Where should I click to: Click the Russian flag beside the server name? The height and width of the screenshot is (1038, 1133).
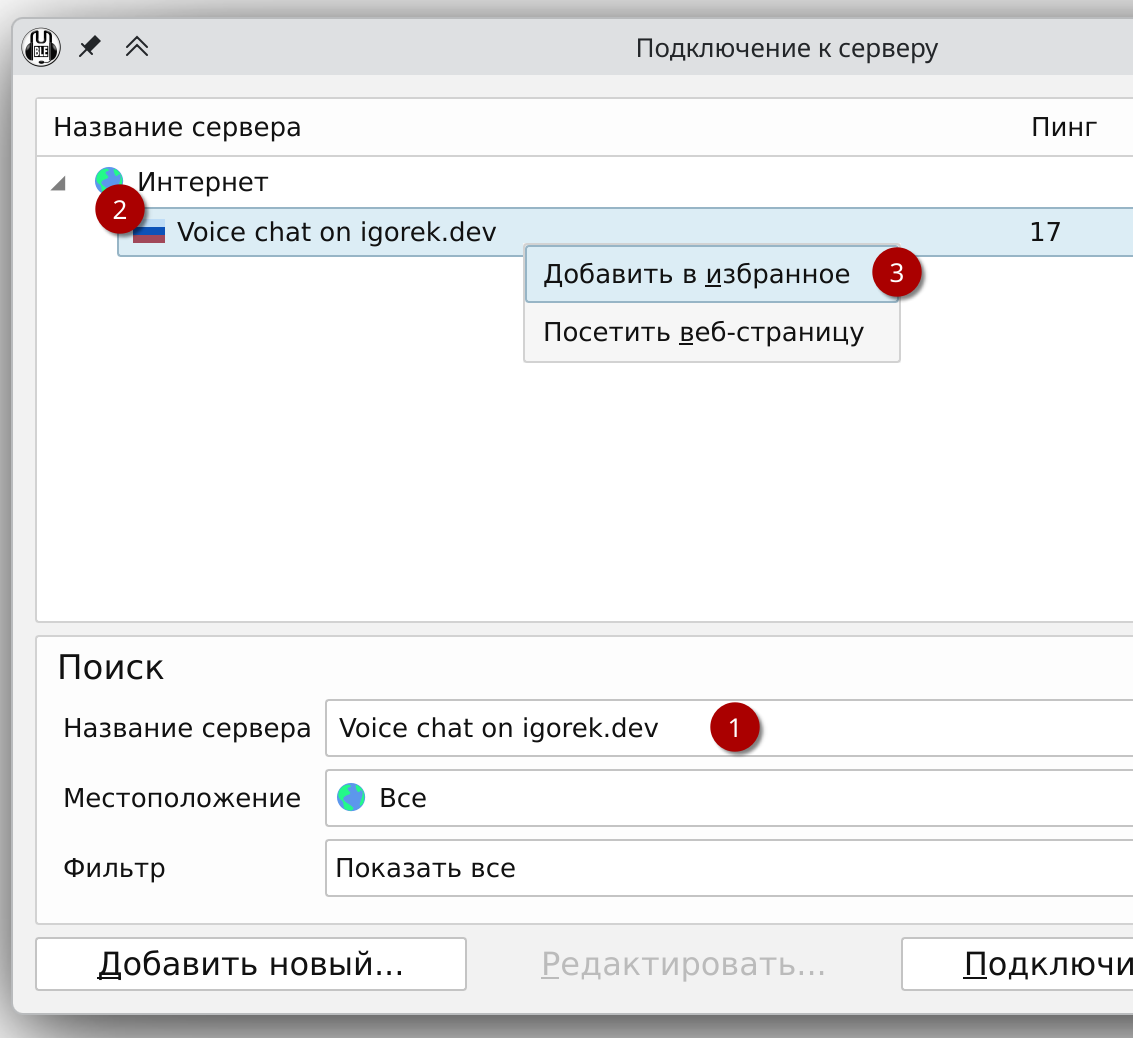coord(152,231)
